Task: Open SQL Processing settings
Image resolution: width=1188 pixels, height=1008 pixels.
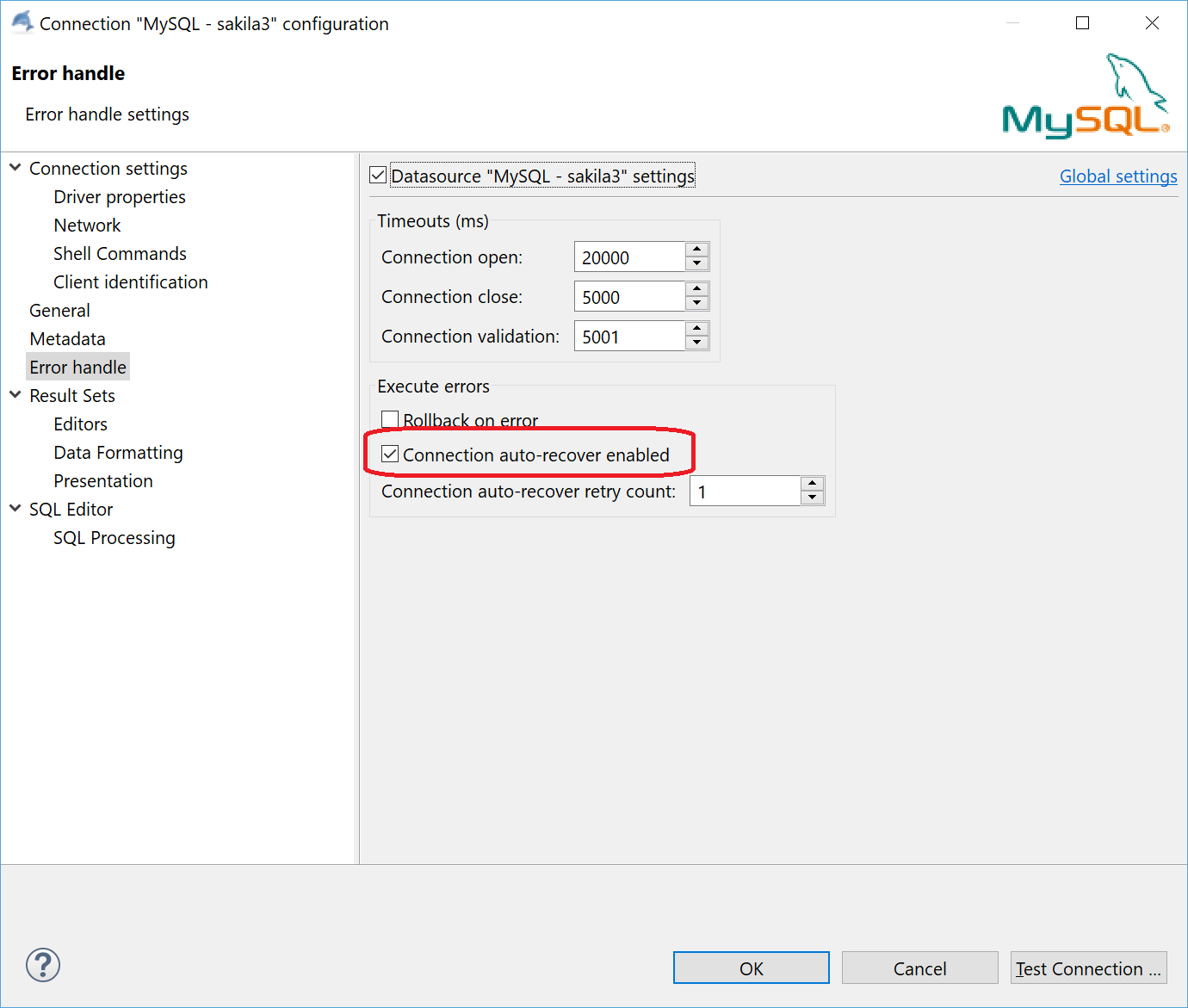Action: [x=114, y=537]
